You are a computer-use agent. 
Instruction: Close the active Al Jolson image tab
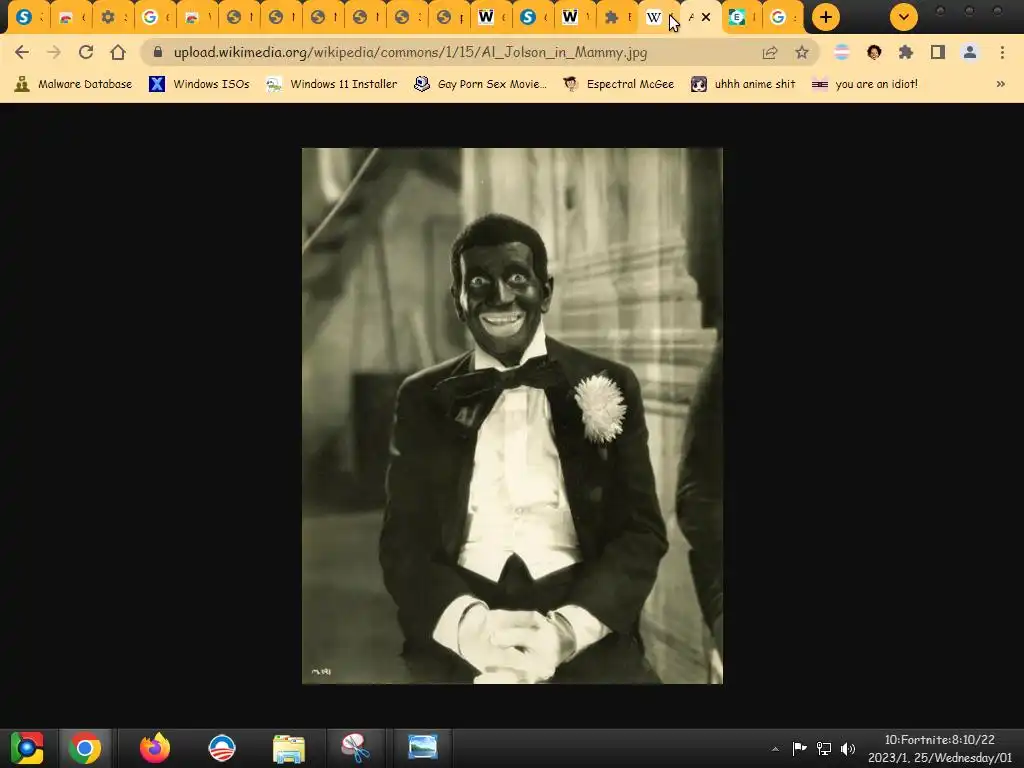pyautogui.click(x=706, y=17)
